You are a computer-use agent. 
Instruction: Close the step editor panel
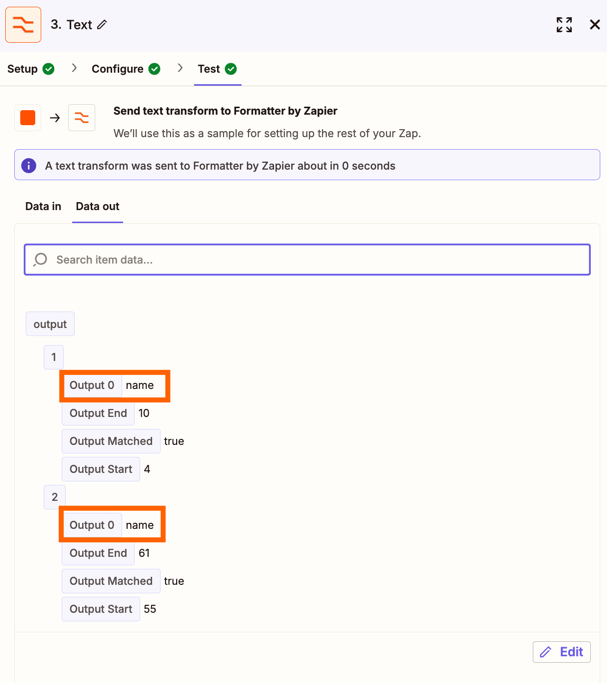pos(594,25)
